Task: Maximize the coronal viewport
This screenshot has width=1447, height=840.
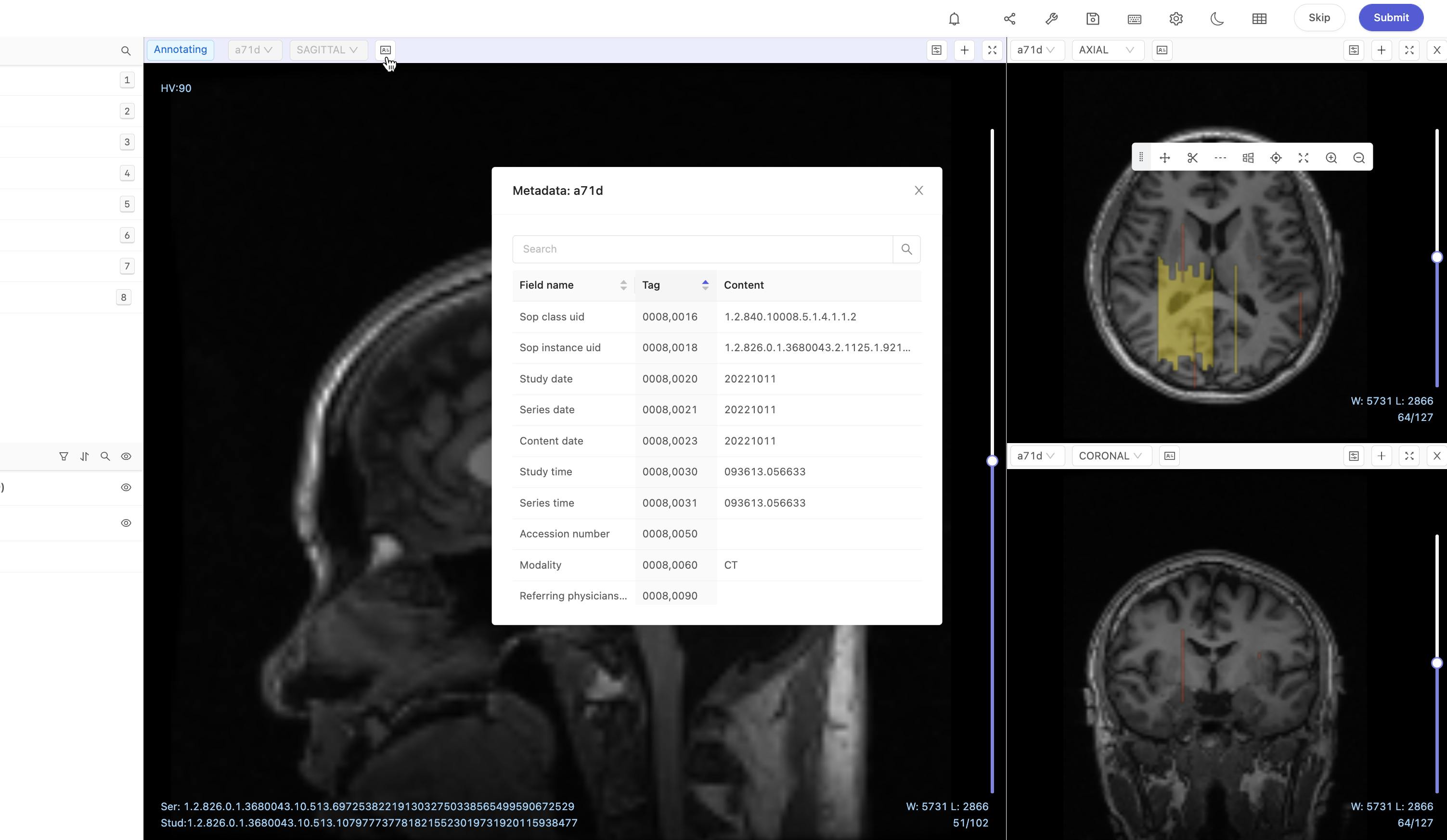Action: [x=1409, y=456]
